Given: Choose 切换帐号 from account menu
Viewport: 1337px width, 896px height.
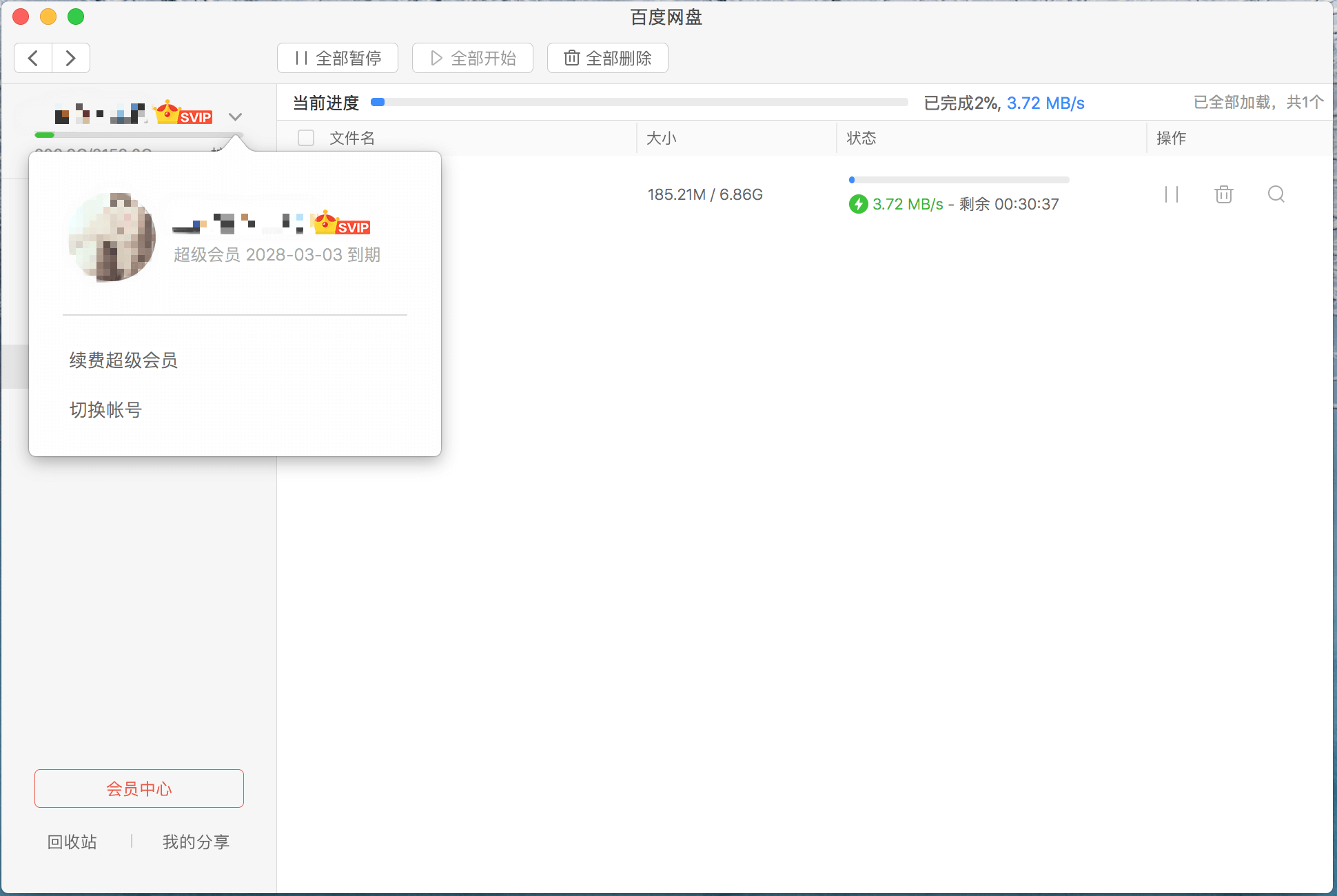Looking at the screenshot, I should coord(105,410).
